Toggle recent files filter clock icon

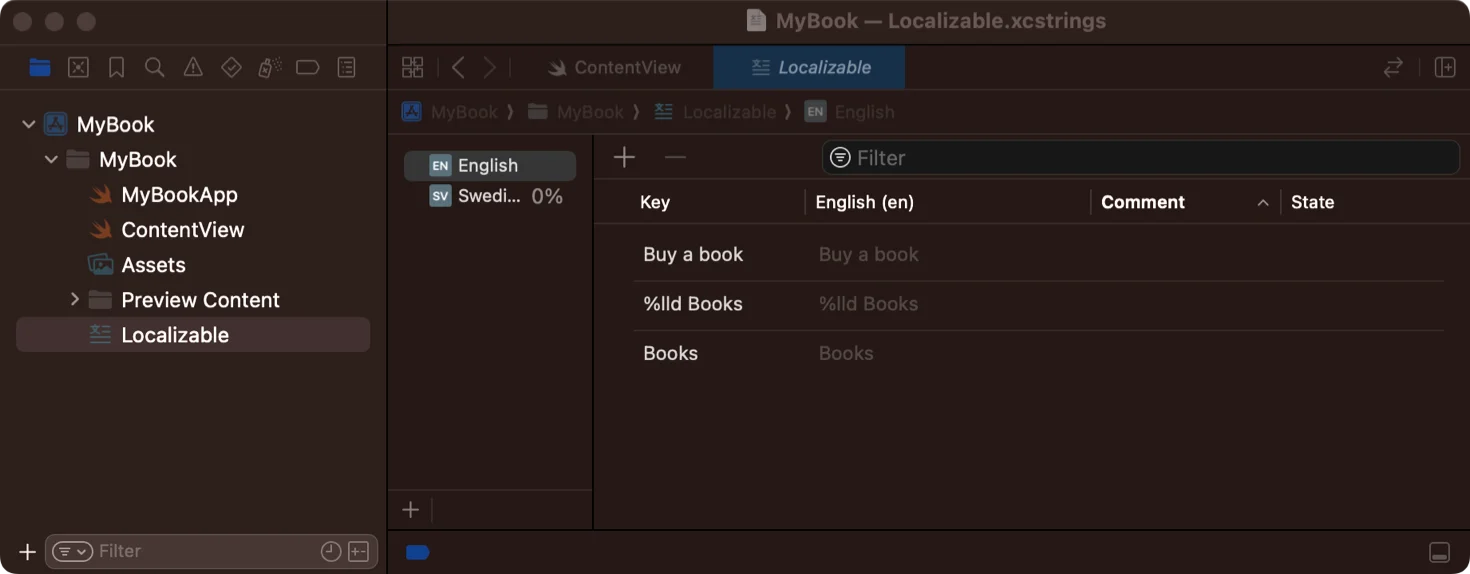(x=331, y=551)
